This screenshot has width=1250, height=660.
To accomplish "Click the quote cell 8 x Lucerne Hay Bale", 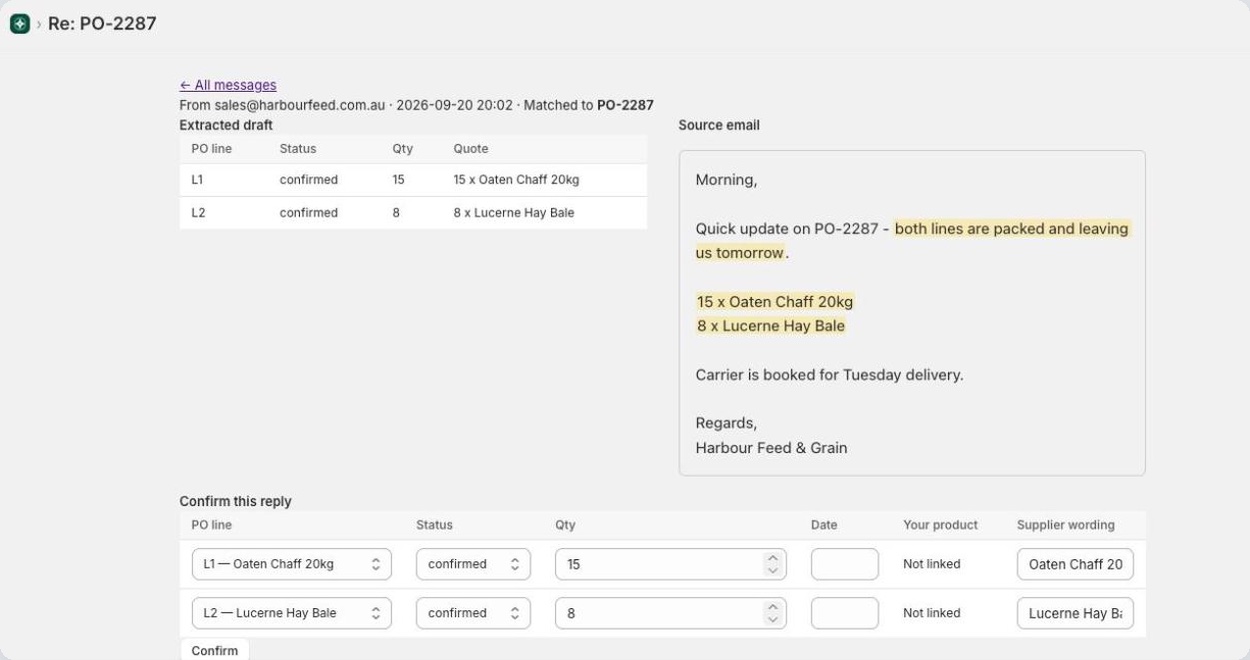I will click(514, 213).
